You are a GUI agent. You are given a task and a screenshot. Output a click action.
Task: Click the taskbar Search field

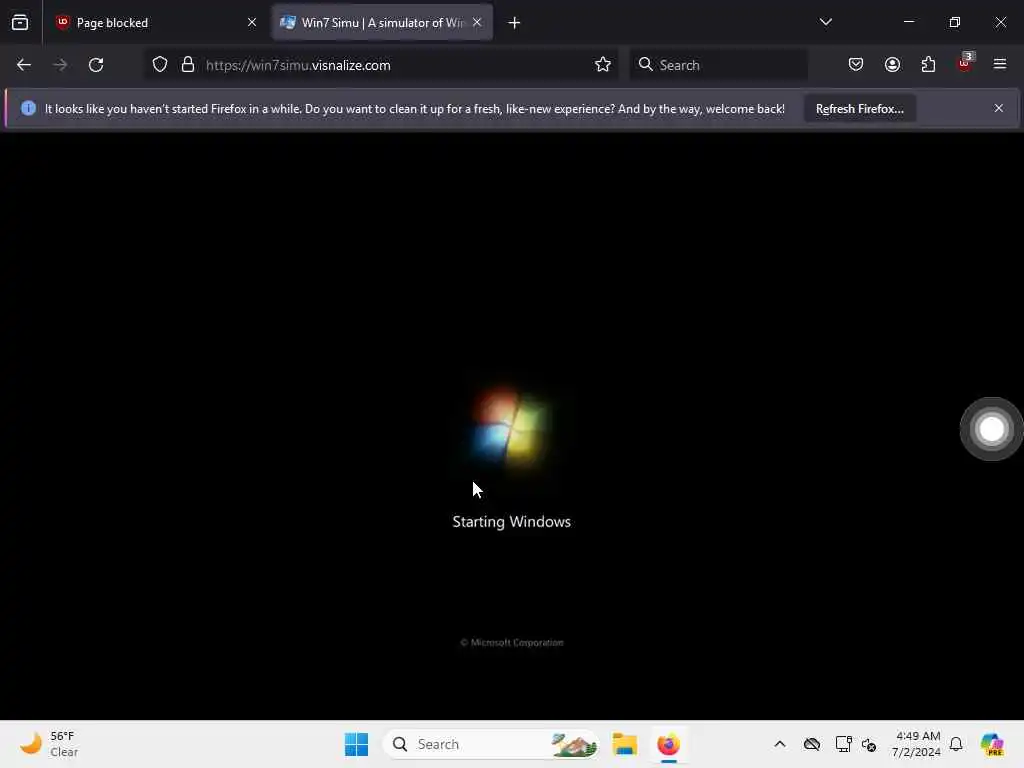click(491, 744)
